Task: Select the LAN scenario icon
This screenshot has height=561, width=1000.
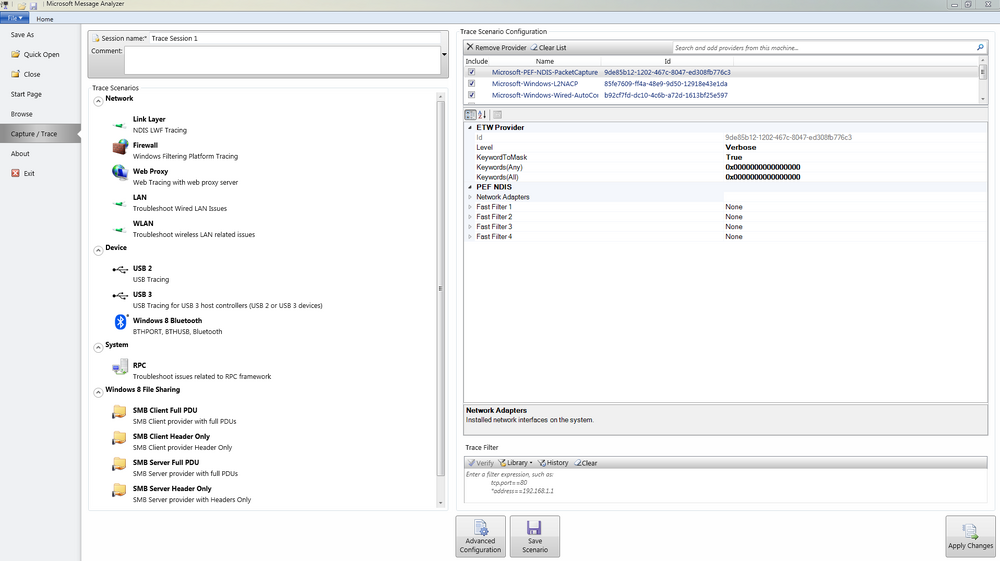Action: [x=120, y=203]
